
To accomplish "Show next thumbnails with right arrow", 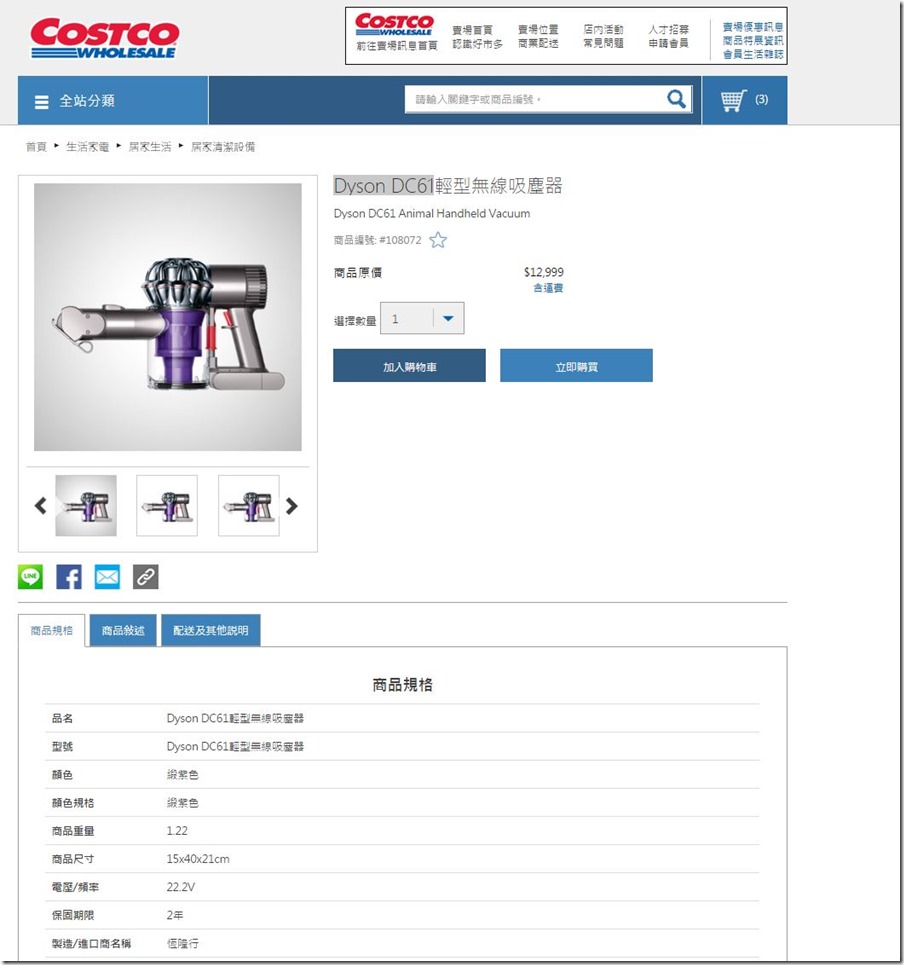I will (x=292, y=506).
